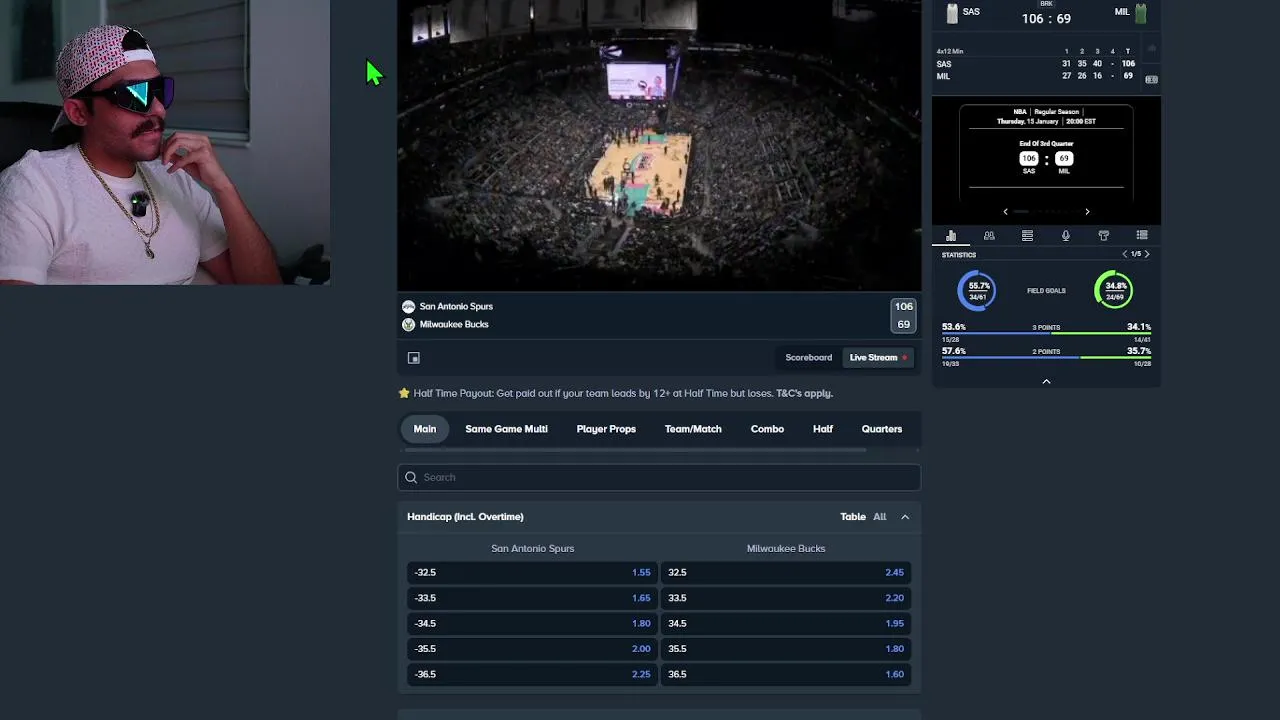Viewport: 1280px width, 720px height.
Task: Click the End Of 3rd Quarter label
Action: point(1046,144)
